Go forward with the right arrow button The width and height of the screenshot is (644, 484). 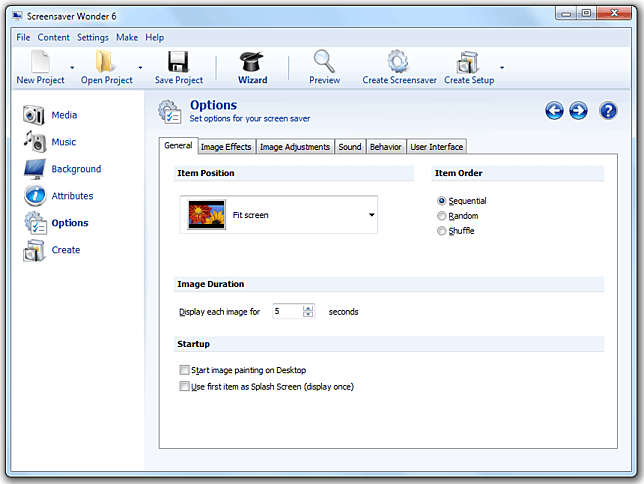coord(578,111)
